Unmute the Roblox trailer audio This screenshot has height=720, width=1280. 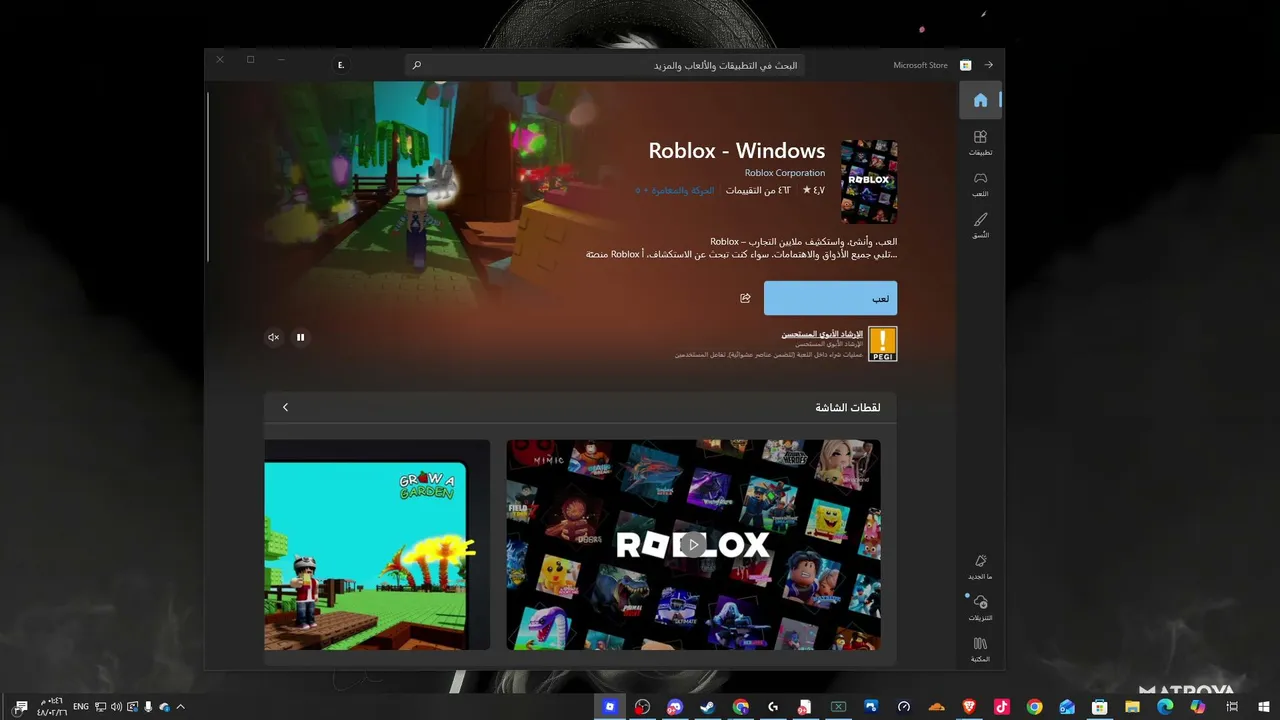[273, 337]
